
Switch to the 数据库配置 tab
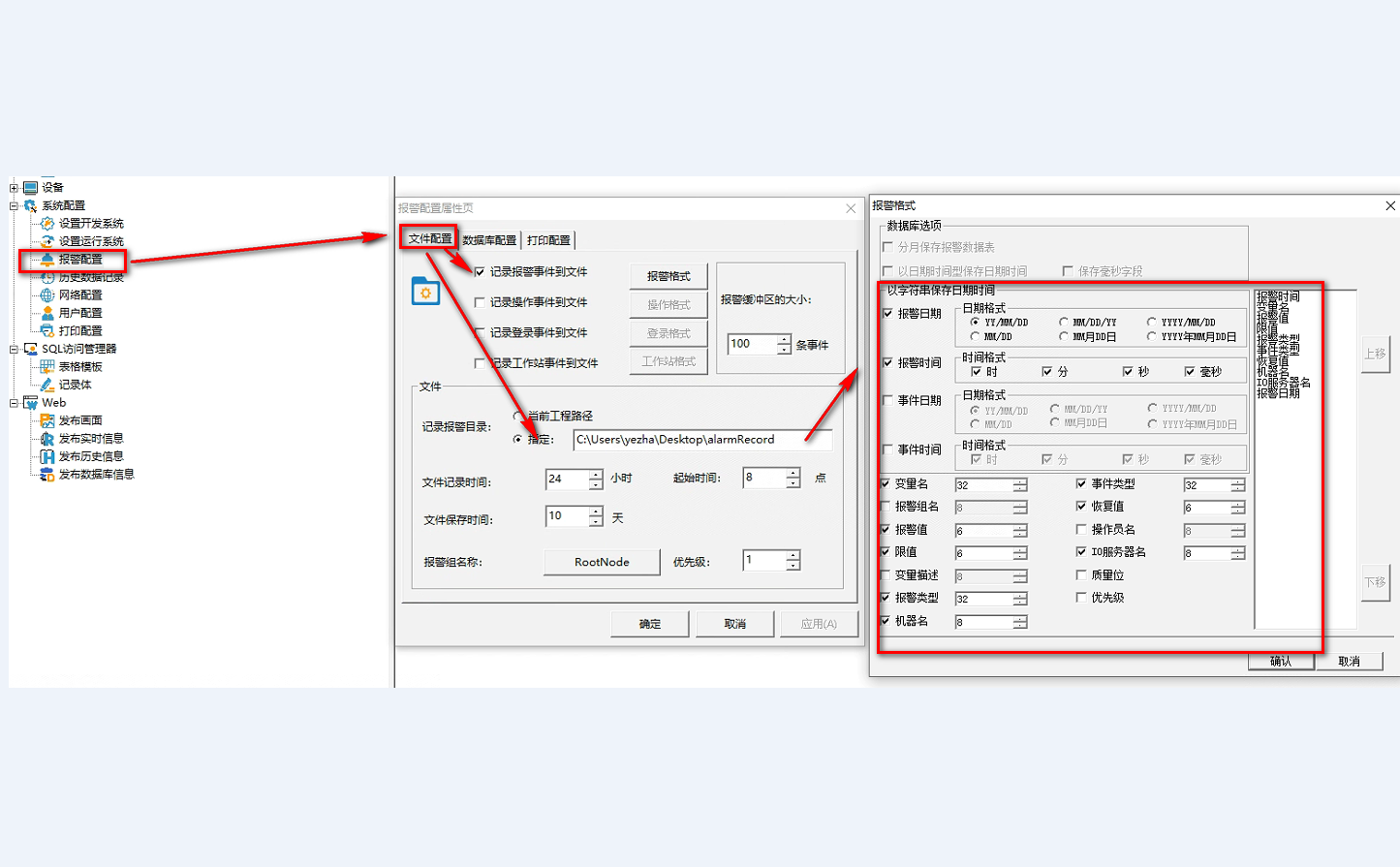(489, 240)
